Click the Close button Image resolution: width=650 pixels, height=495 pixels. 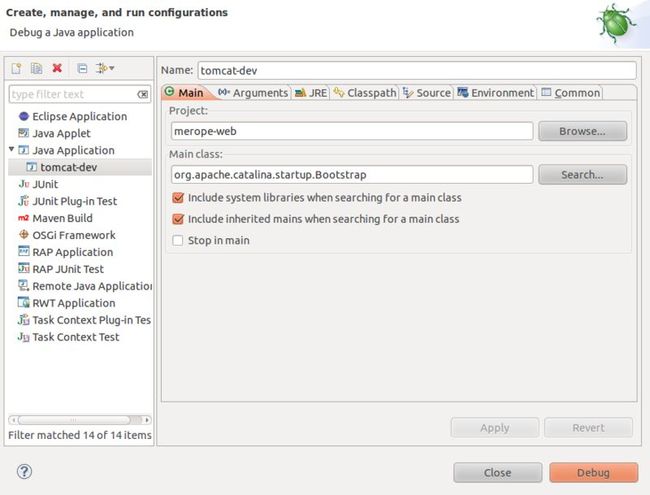click(498, 473)
